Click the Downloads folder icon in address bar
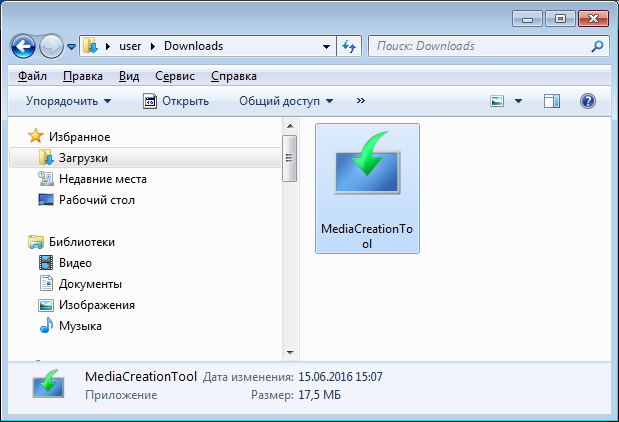 (x=90, y=46)
